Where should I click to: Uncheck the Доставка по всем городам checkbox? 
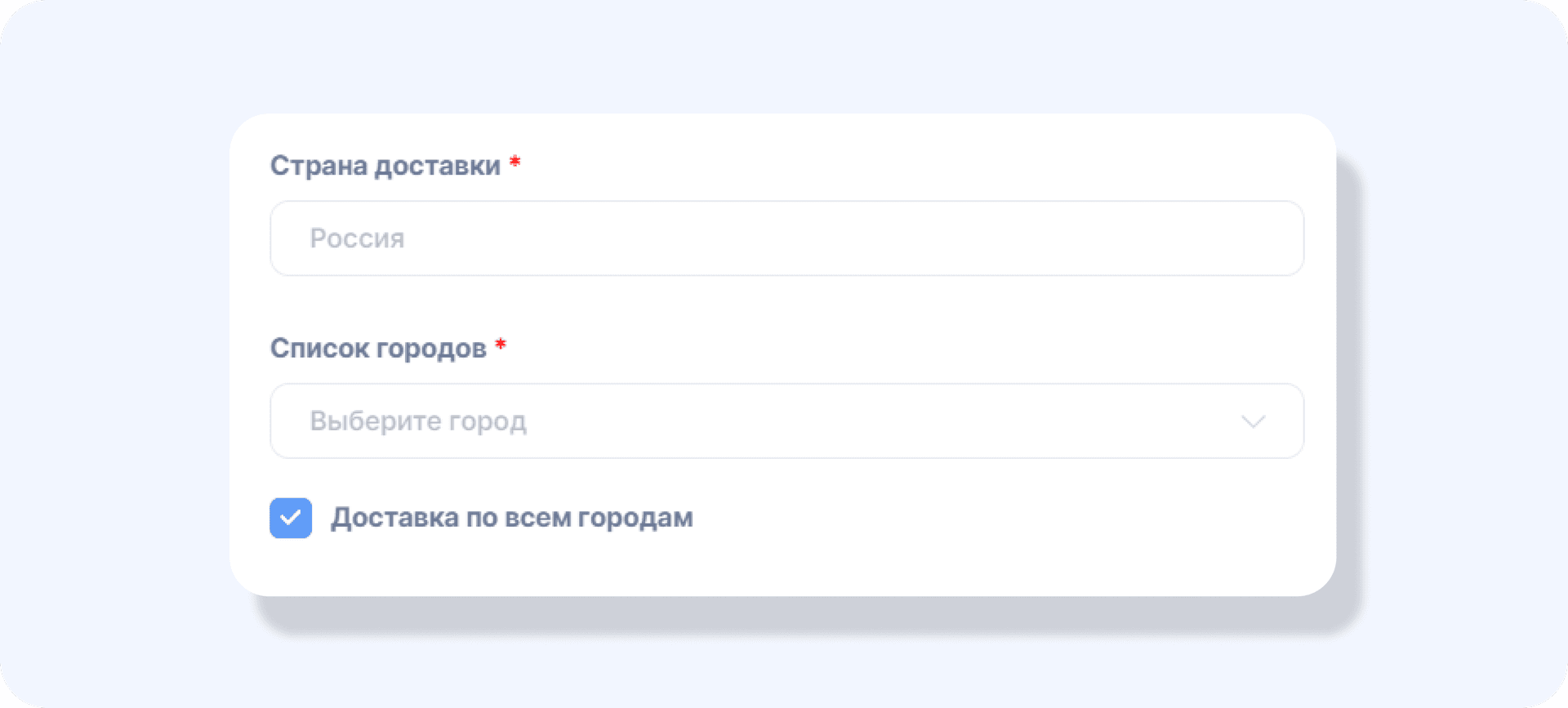coord(291,519)
